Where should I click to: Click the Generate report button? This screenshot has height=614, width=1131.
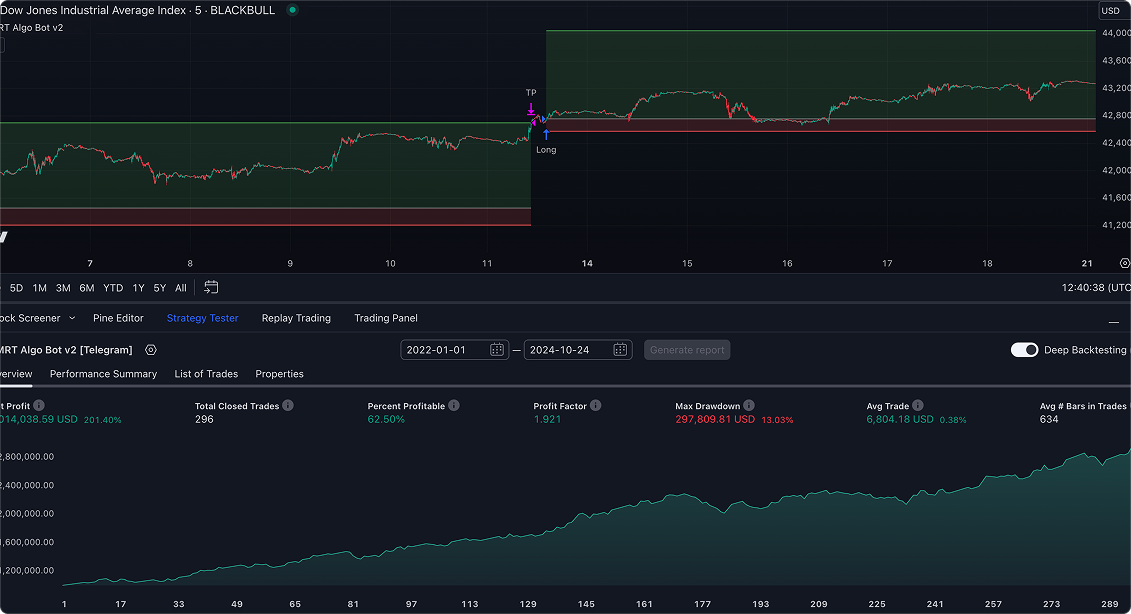click(687, 350)
